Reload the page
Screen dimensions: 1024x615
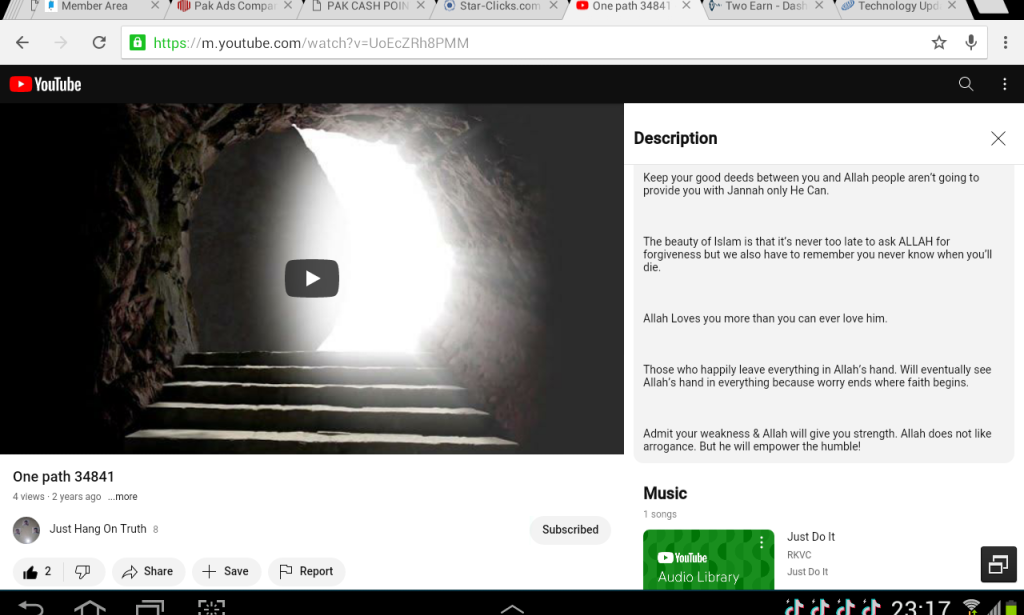98,43
